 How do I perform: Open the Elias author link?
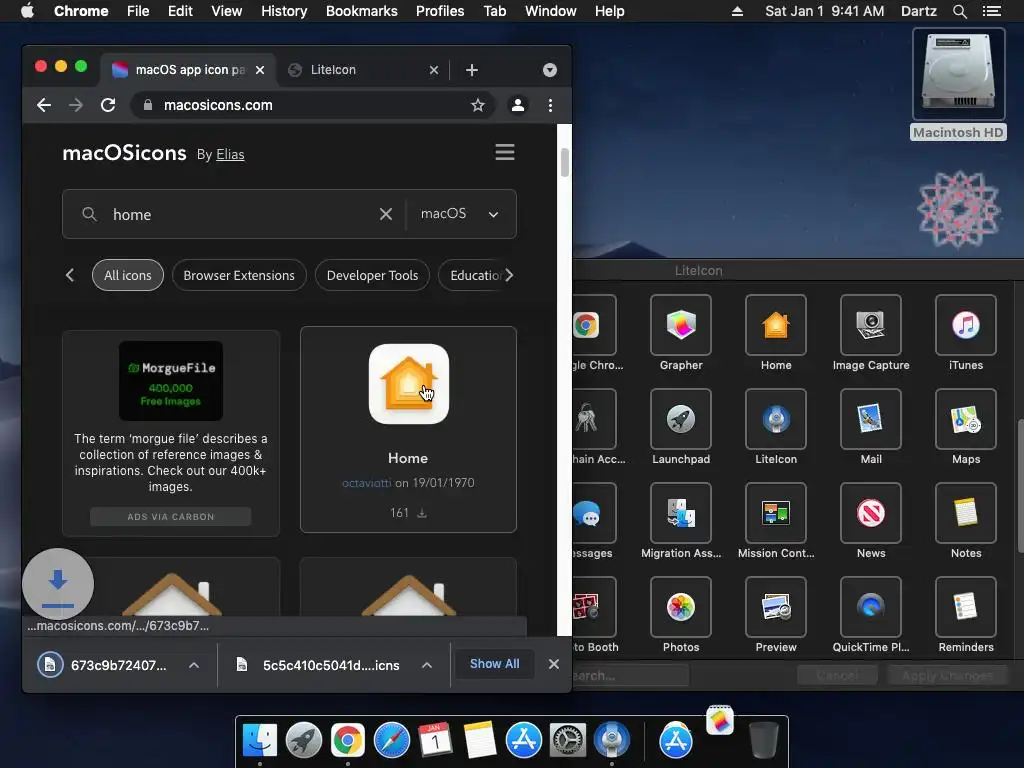click(231, 155)
